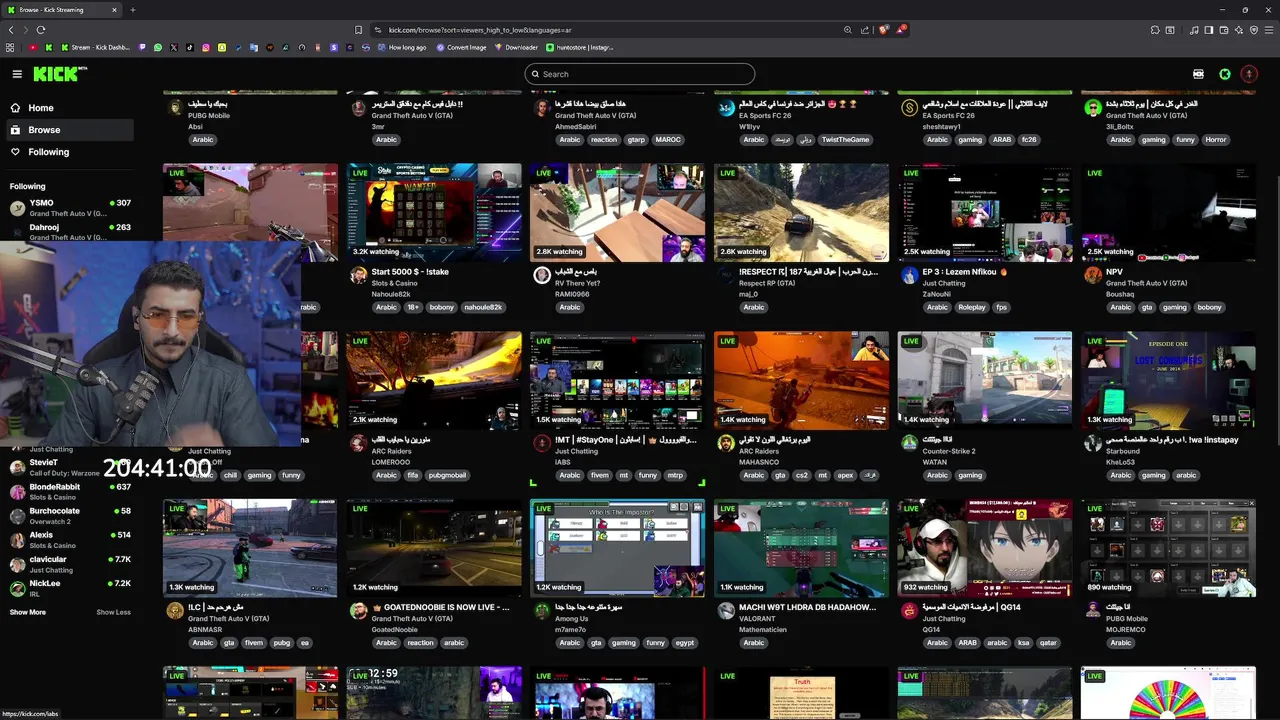Click the Following heart icon
This screenshot has width=1280, height=720.
tap(15, 152)
